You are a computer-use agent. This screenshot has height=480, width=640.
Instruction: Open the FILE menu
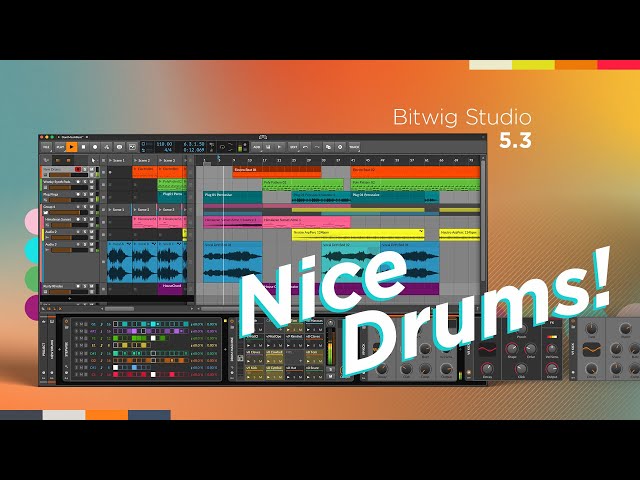point(46,147)
